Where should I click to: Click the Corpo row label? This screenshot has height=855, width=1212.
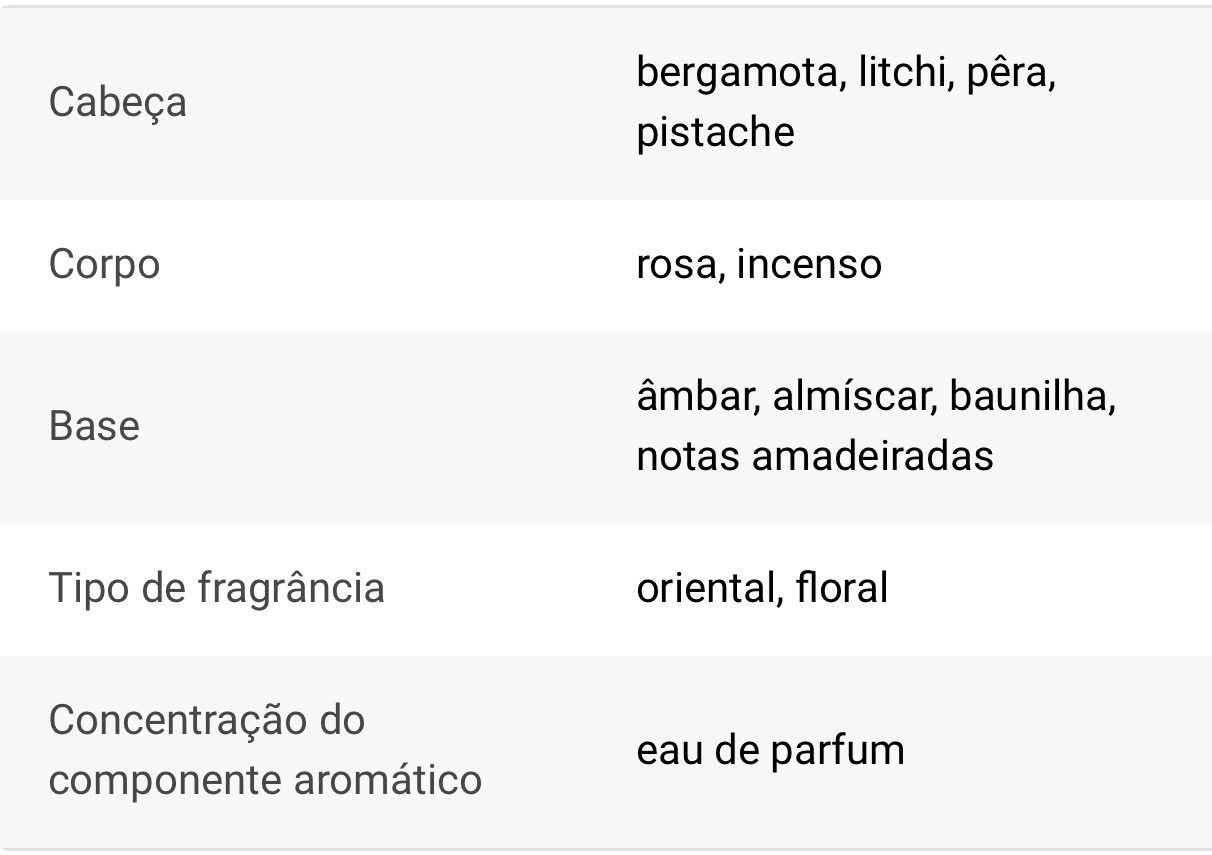pyautogui.click(x=104, y=265)
